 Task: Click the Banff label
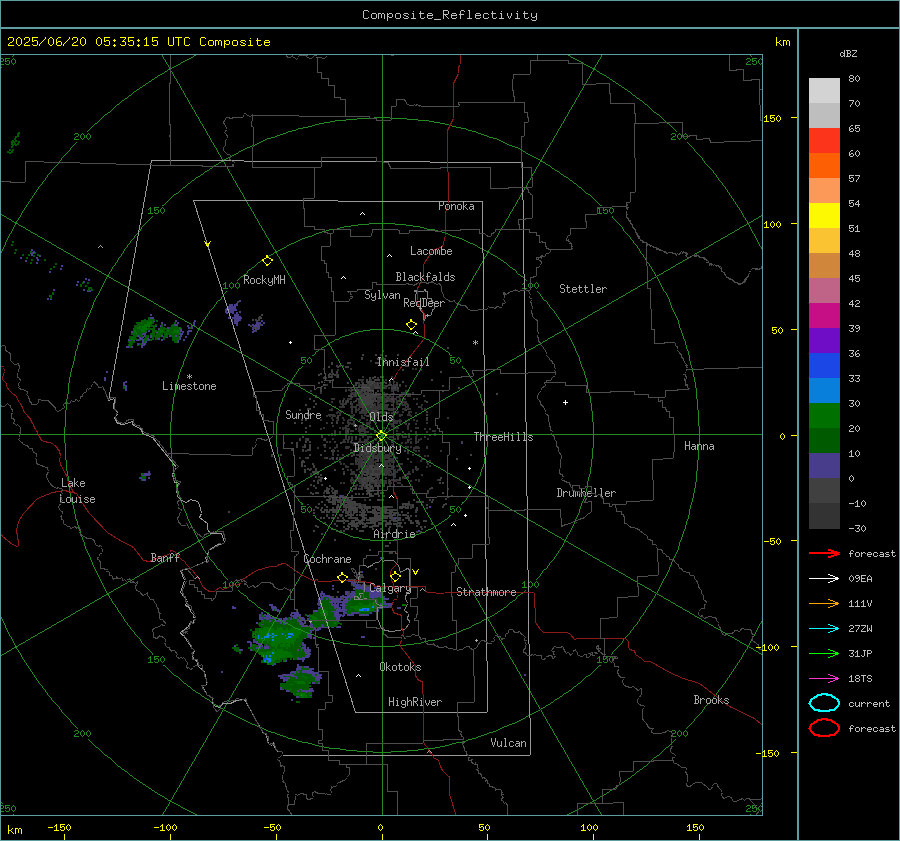[x=165, y=557]
